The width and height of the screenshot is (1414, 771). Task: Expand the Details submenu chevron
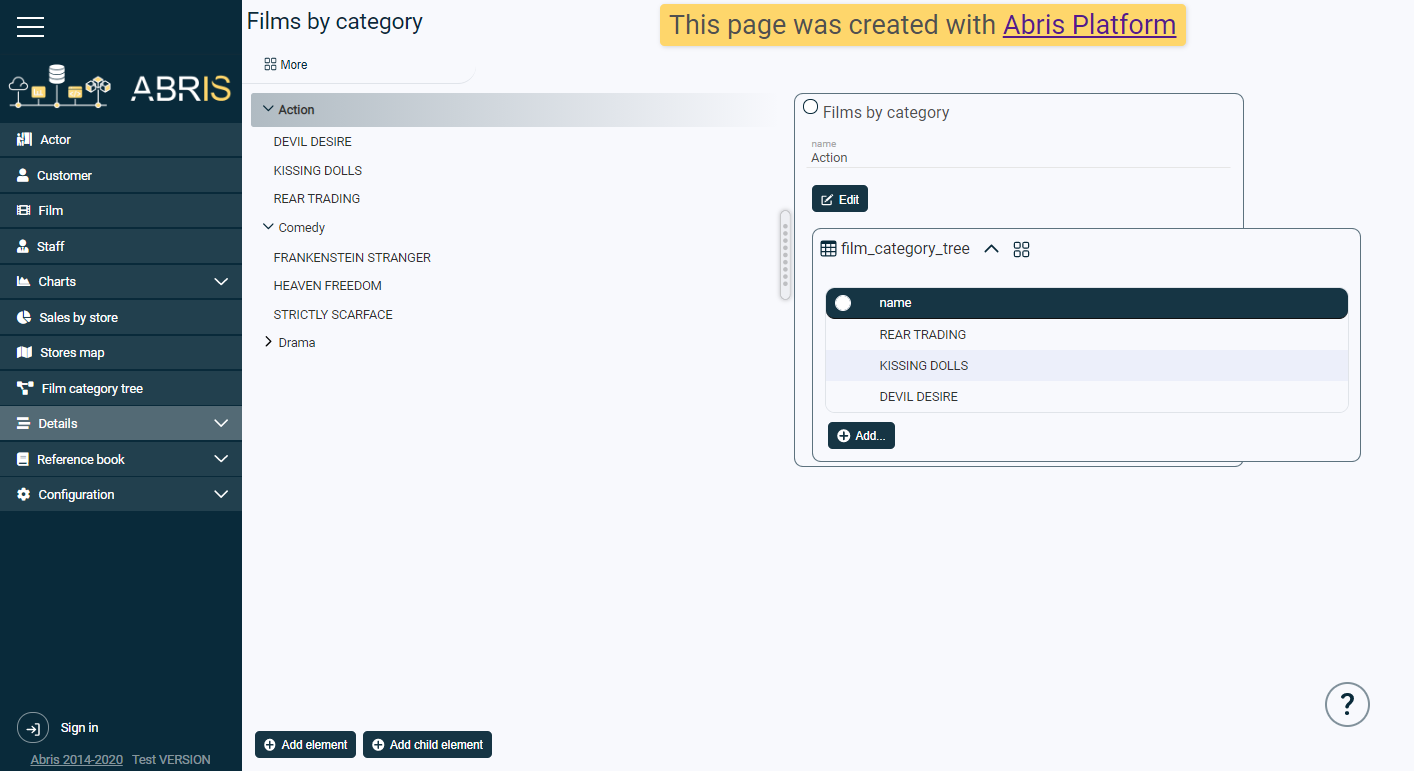[222, 424]
